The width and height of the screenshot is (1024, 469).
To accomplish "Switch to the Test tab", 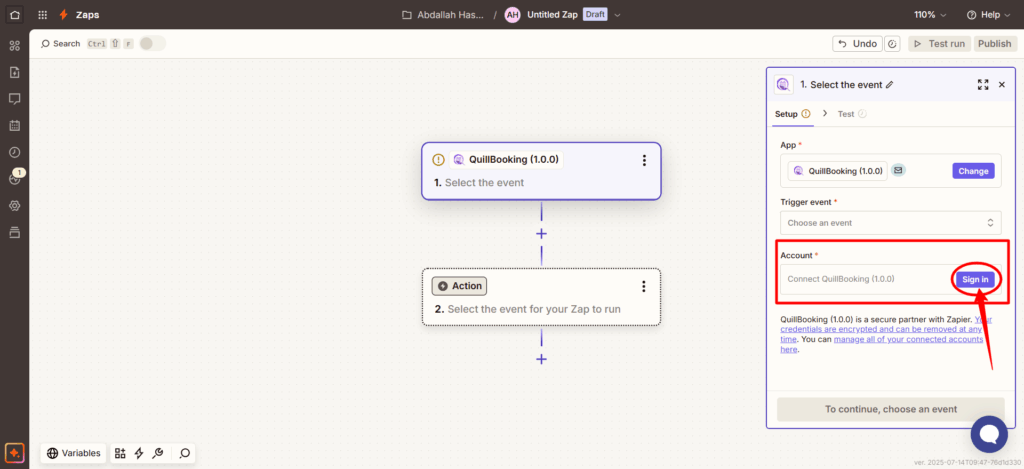I will point(846,114).
